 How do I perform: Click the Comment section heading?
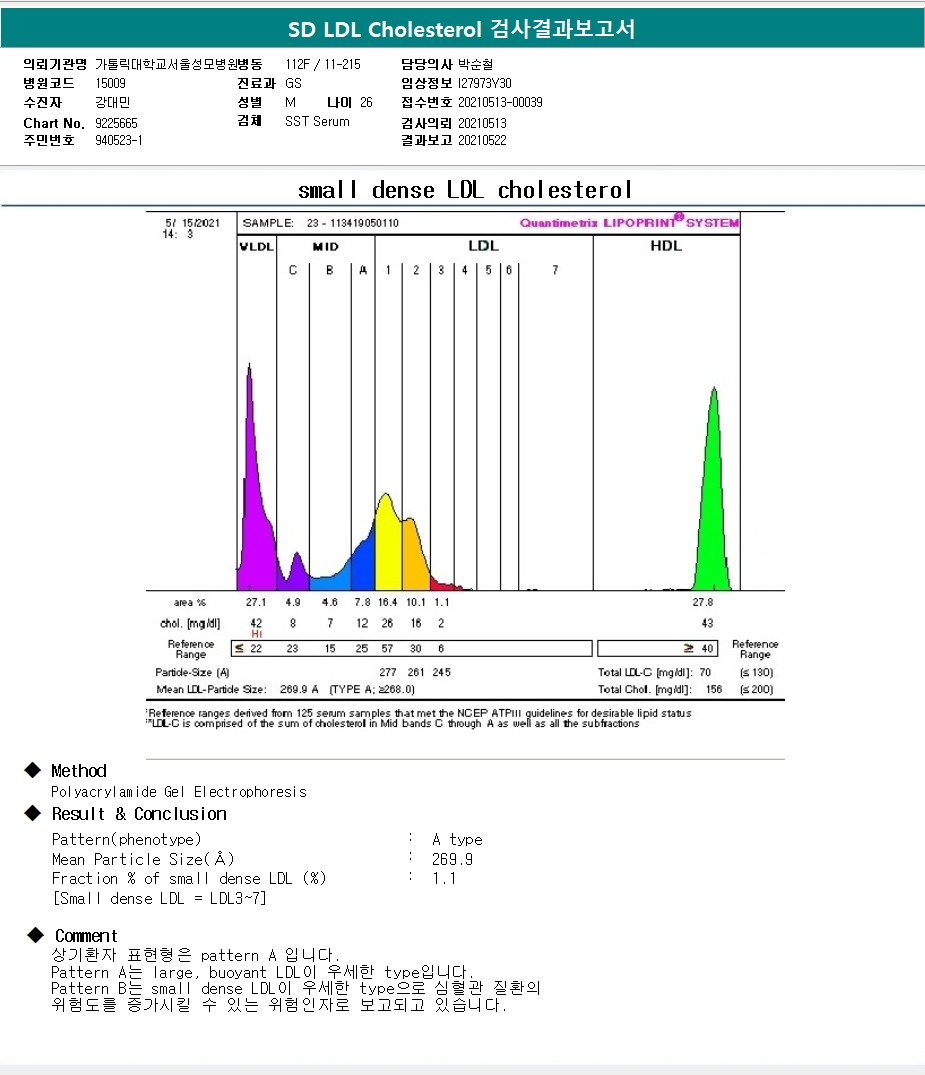tap(86, 937)
